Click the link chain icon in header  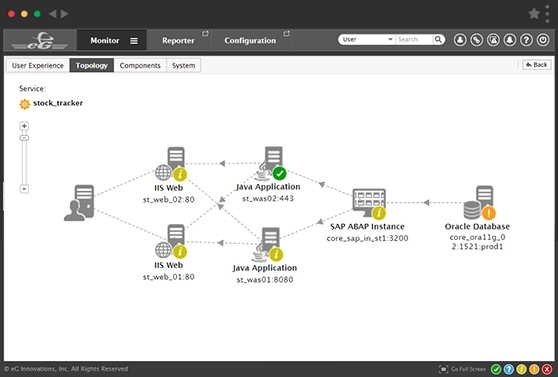pos(477,40)
